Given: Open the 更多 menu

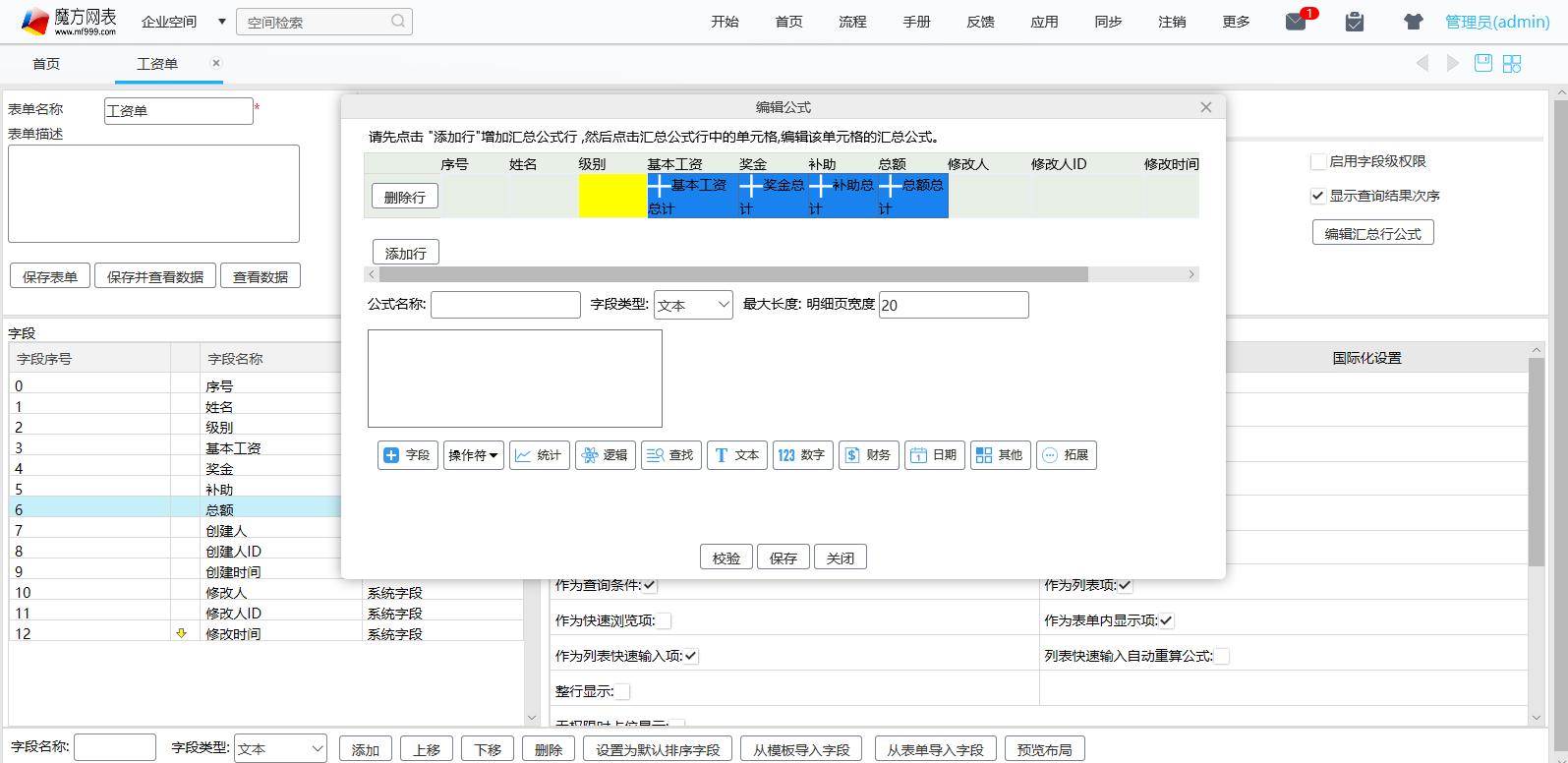Looking at the screenshot, I should (1236, 22).
